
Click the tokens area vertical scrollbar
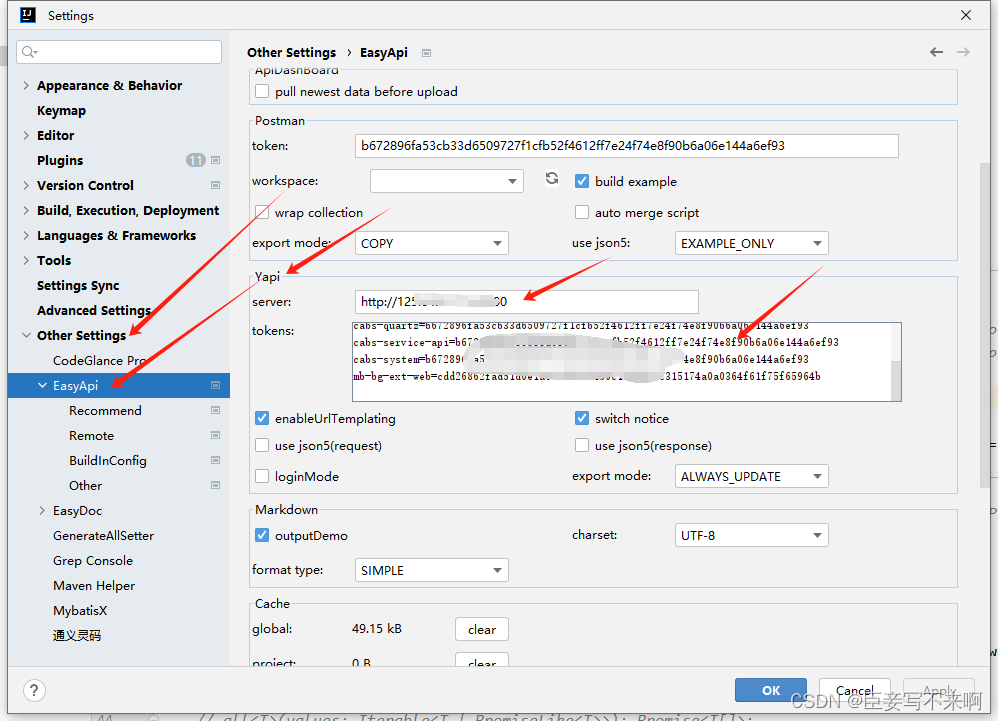[x=896, y=380]
